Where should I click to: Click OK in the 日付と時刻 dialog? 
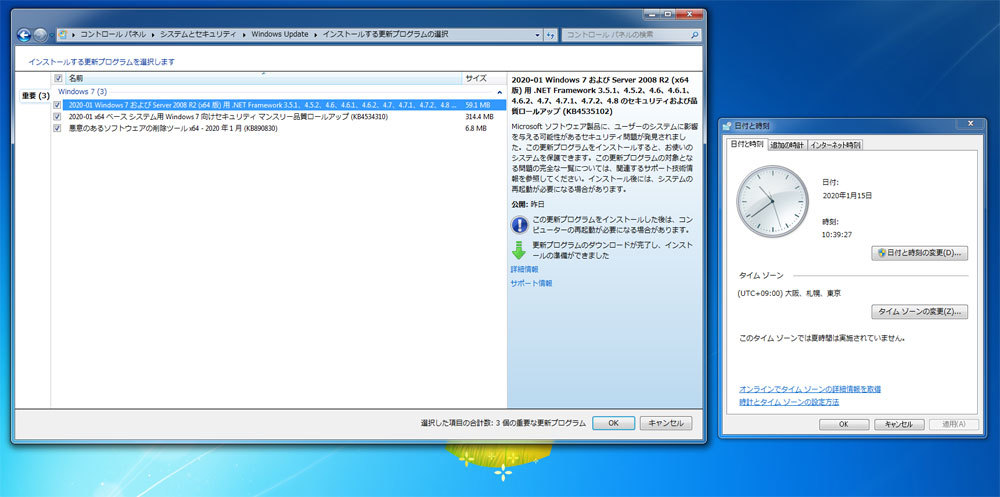[x=843, y=424]
